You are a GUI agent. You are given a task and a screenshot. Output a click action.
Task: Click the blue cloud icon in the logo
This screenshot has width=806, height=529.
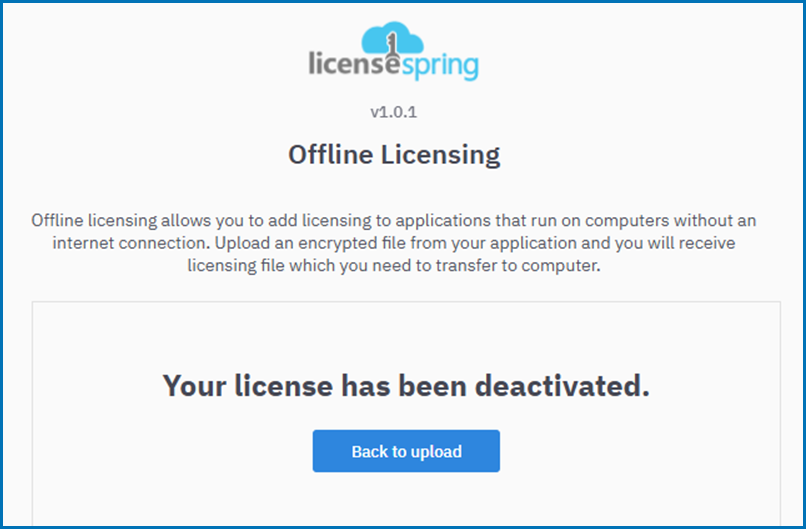pos(392,37)
